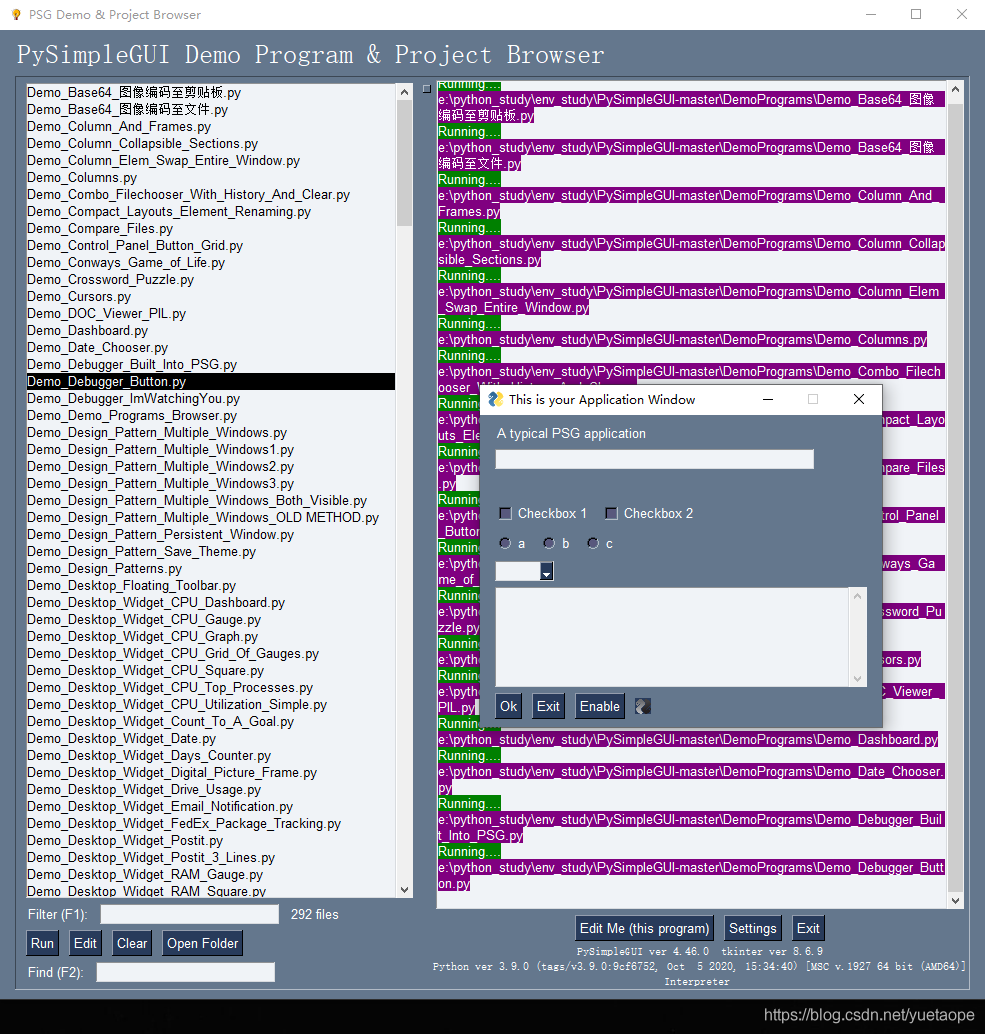Click the debugger icon button next to Enable
Viewport: 985px width, 1034px height.
coord(643,706)
